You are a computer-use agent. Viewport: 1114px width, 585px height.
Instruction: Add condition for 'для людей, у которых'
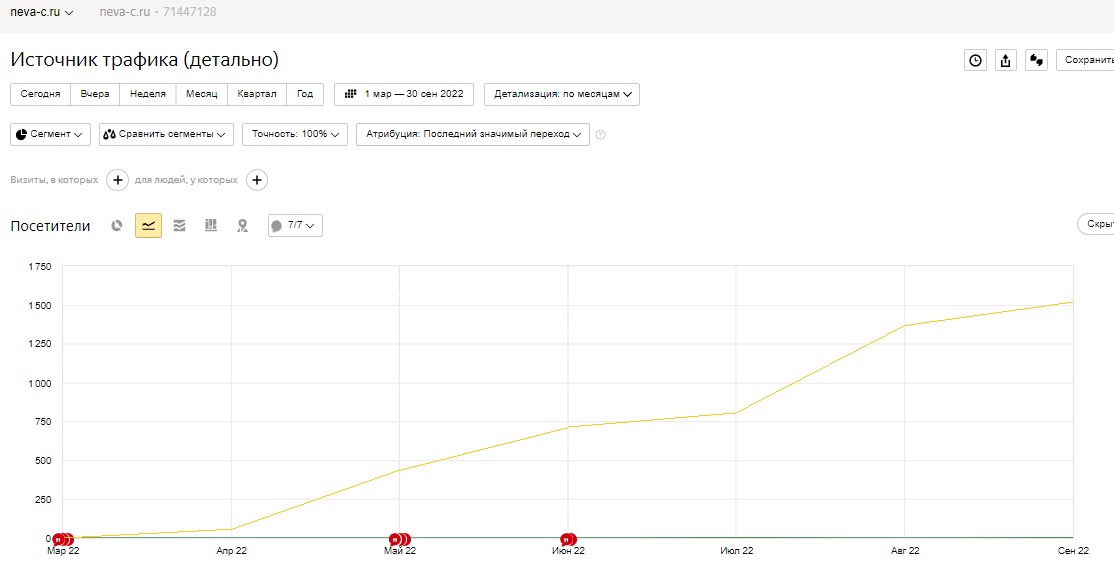(257, 180)
